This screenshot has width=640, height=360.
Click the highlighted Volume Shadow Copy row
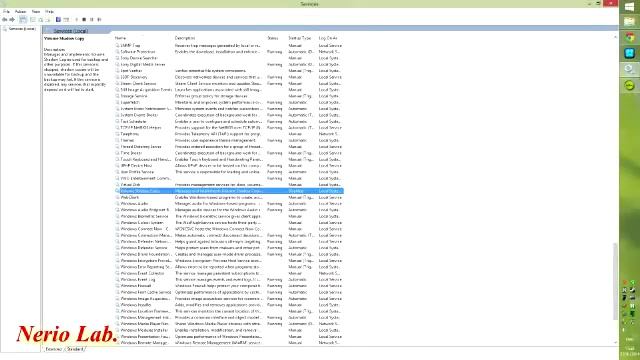point(229,191)
